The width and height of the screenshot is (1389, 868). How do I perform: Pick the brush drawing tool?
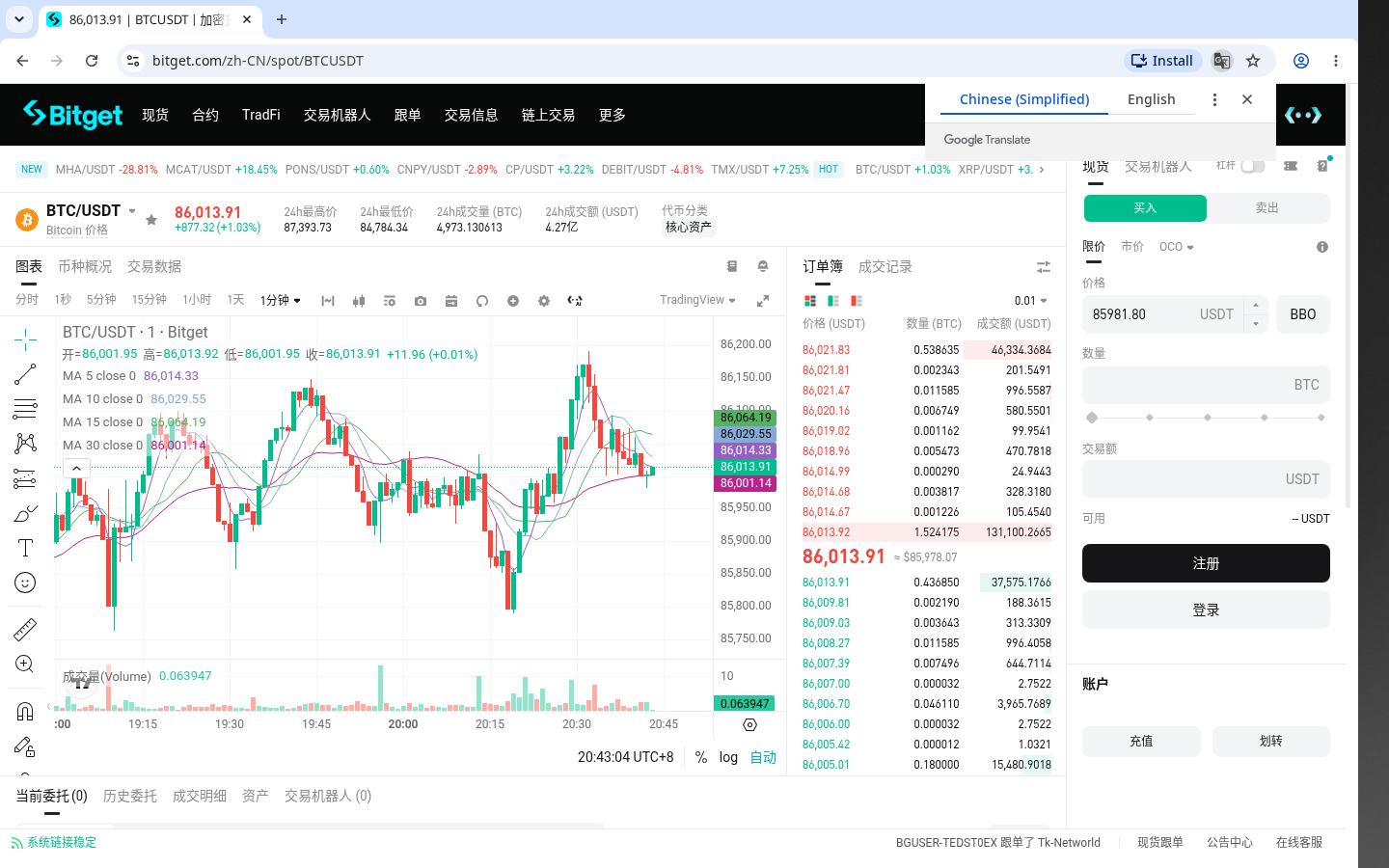pos(26,513)
